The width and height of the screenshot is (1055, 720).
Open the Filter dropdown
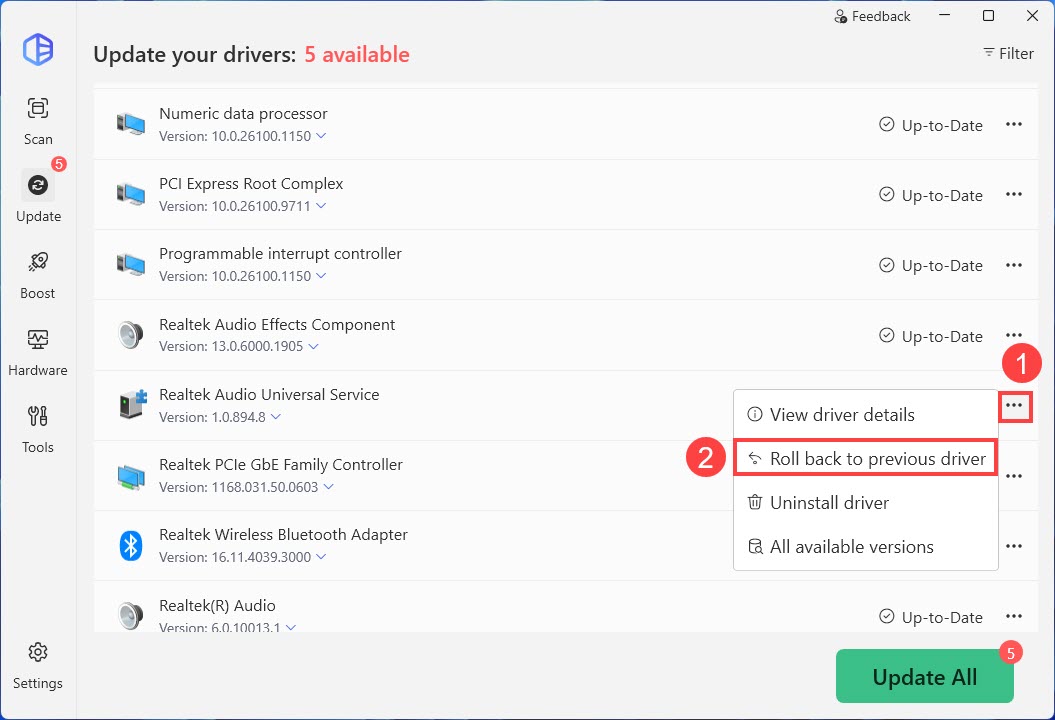tap(1008, 53)
